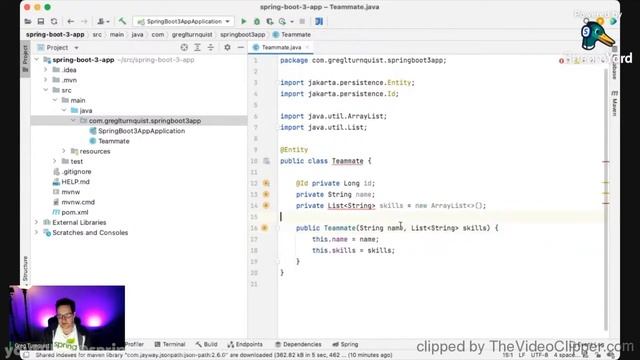Expand the resources folder
This screenshot has height=360, width=640.
[x=64, y=151]
